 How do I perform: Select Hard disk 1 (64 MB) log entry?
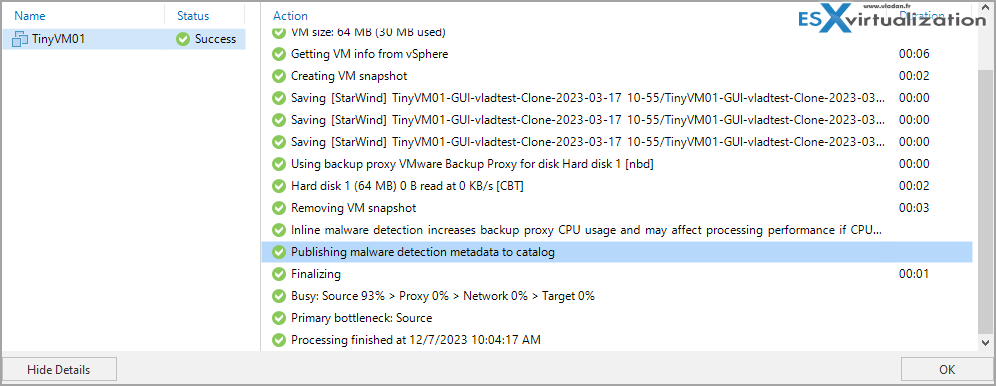(617, 186)
